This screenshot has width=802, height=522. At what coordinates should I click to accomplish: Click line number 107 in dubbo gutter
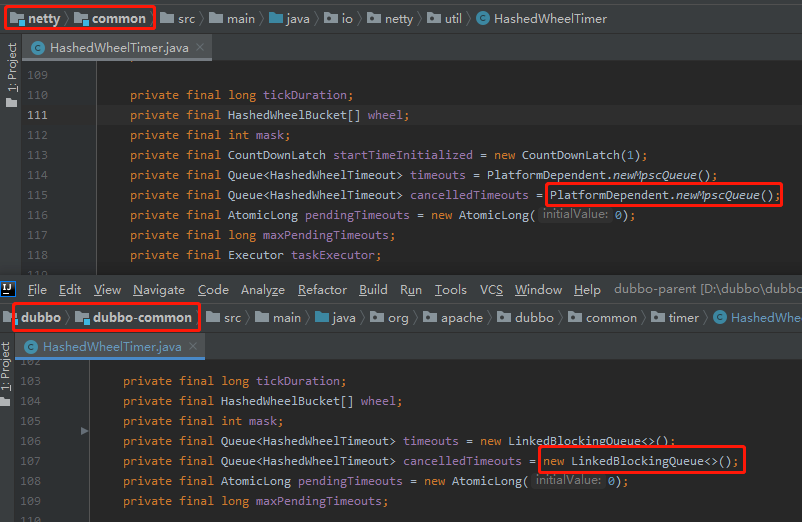30,461
